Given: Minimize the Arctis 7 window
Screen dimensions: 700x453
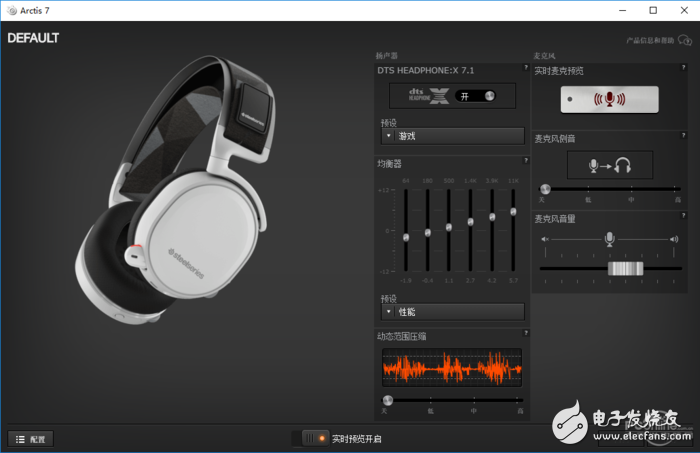Looking at the screenshot, I should pos(623,10).
